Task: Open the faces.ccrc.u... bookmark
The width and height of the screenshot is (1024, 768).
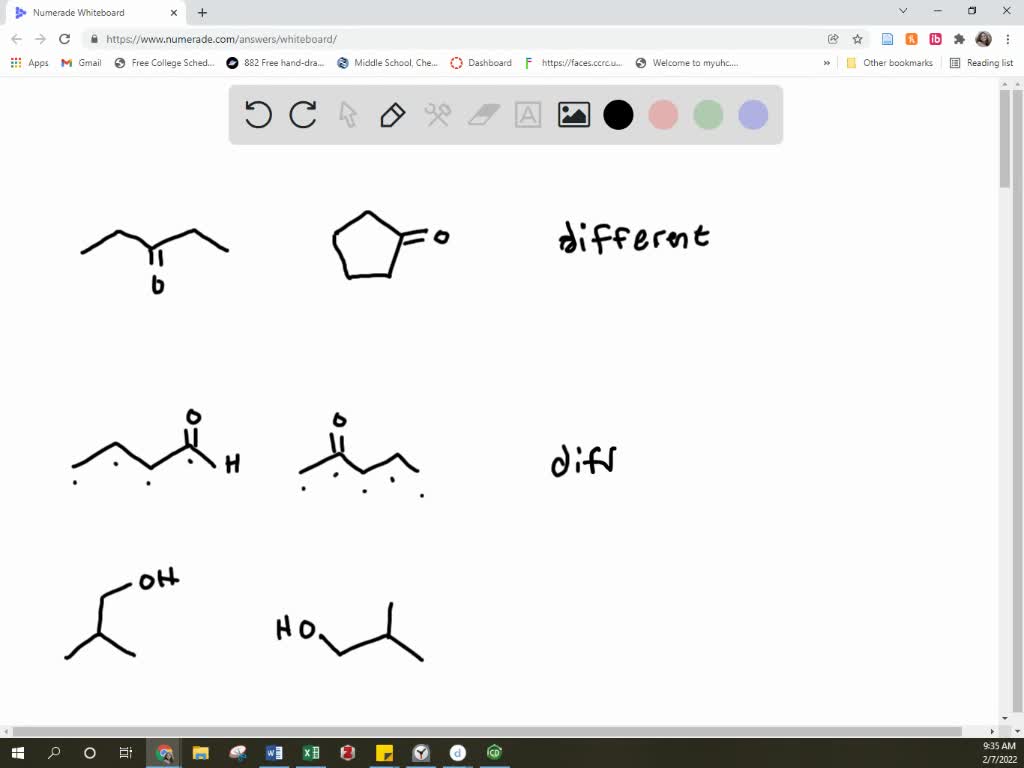Action: click(573, 63)
